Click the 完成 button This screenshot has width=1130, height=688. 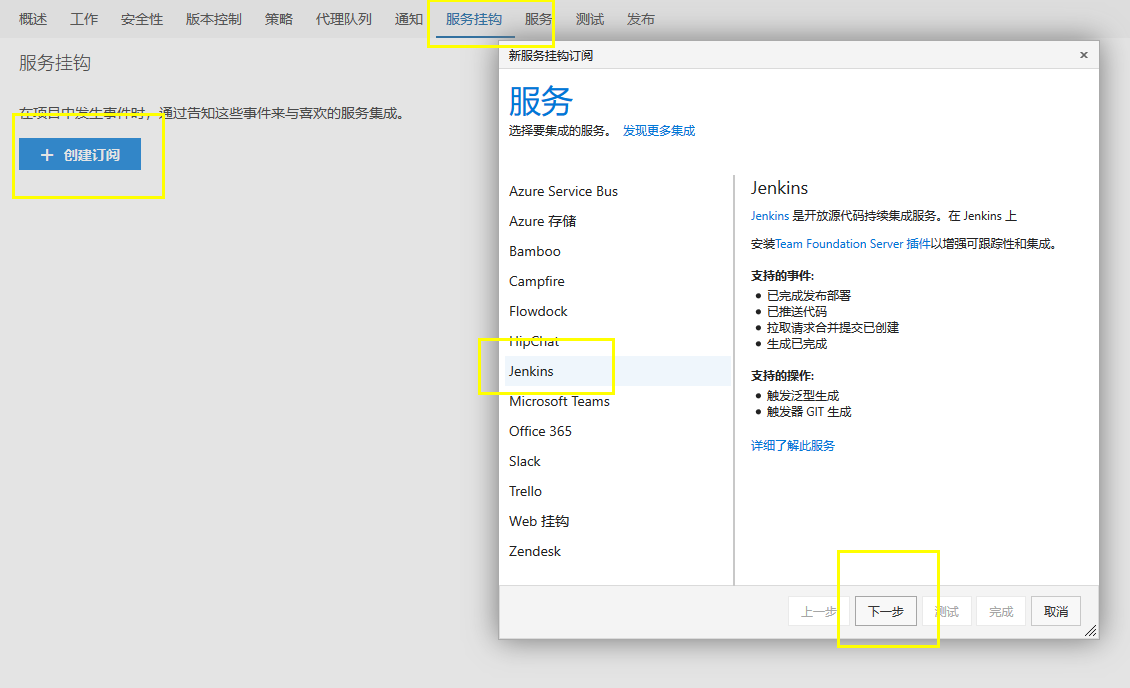(x=1001, y=612)
